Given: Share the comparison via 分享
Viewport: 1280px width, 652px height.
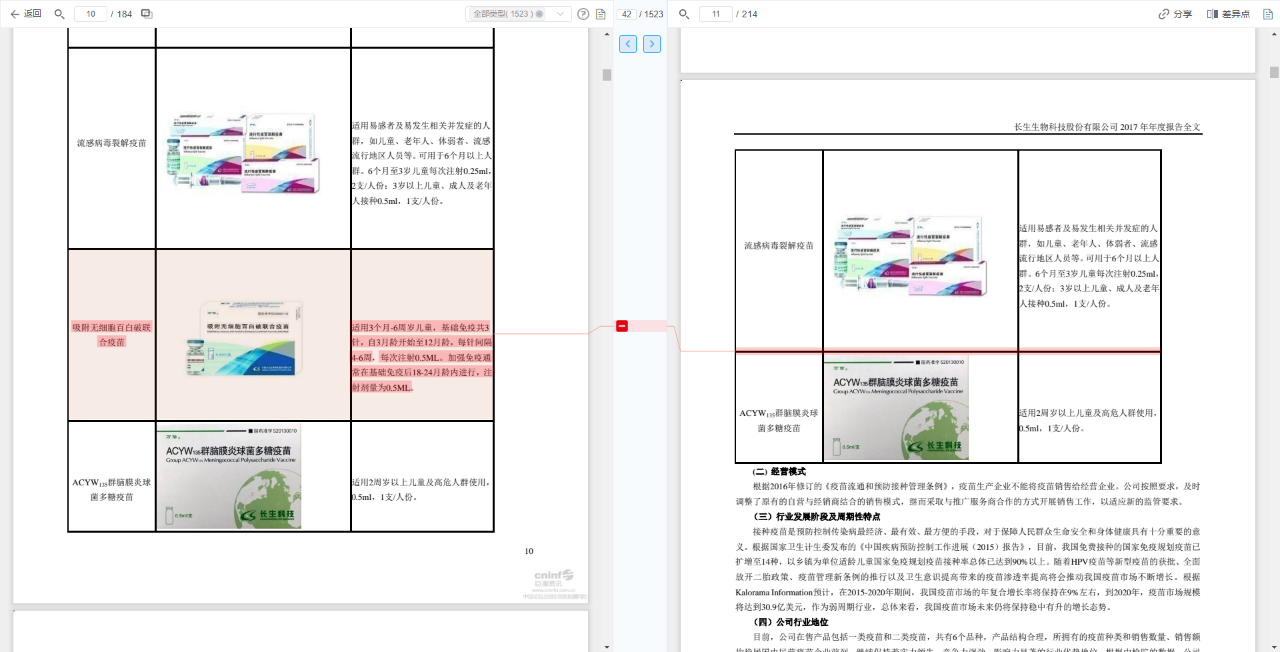Looking at the screenshot, I should pos(1175,14).
